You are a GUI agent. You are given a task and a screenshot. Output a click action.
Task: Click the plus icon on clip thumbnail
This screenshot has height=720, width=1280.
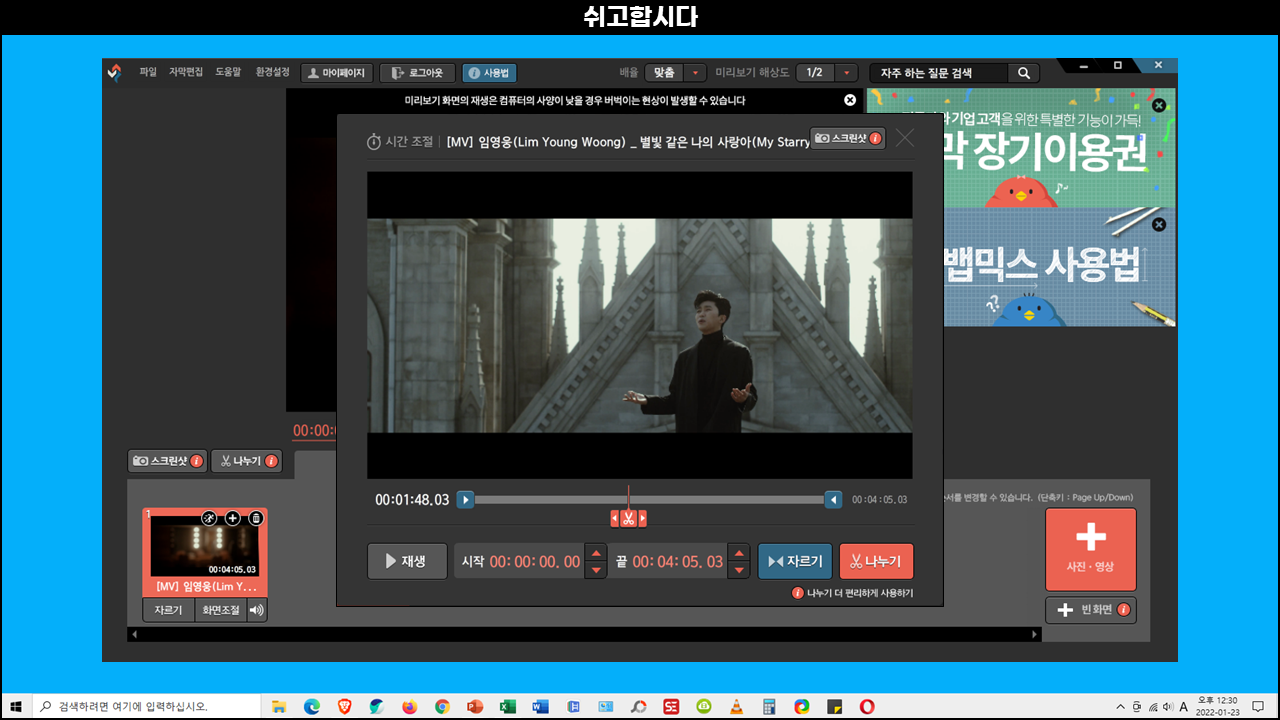tap(232, 518)
